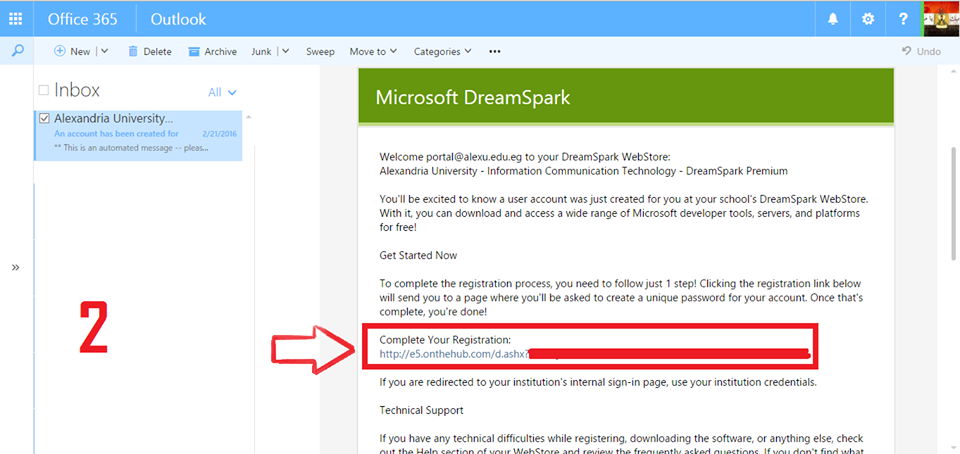Click the Outlook app title
This screenshot has width=960, height=454.
click(178, 20)
